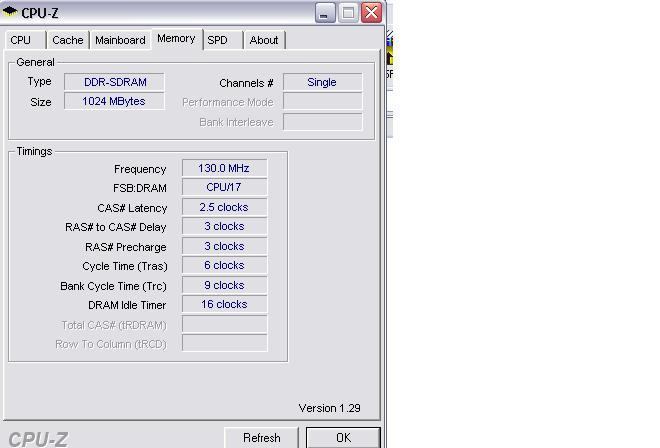Close the CPU-Z window
Screen dimensions: 660x448
(x=371, y=13)
